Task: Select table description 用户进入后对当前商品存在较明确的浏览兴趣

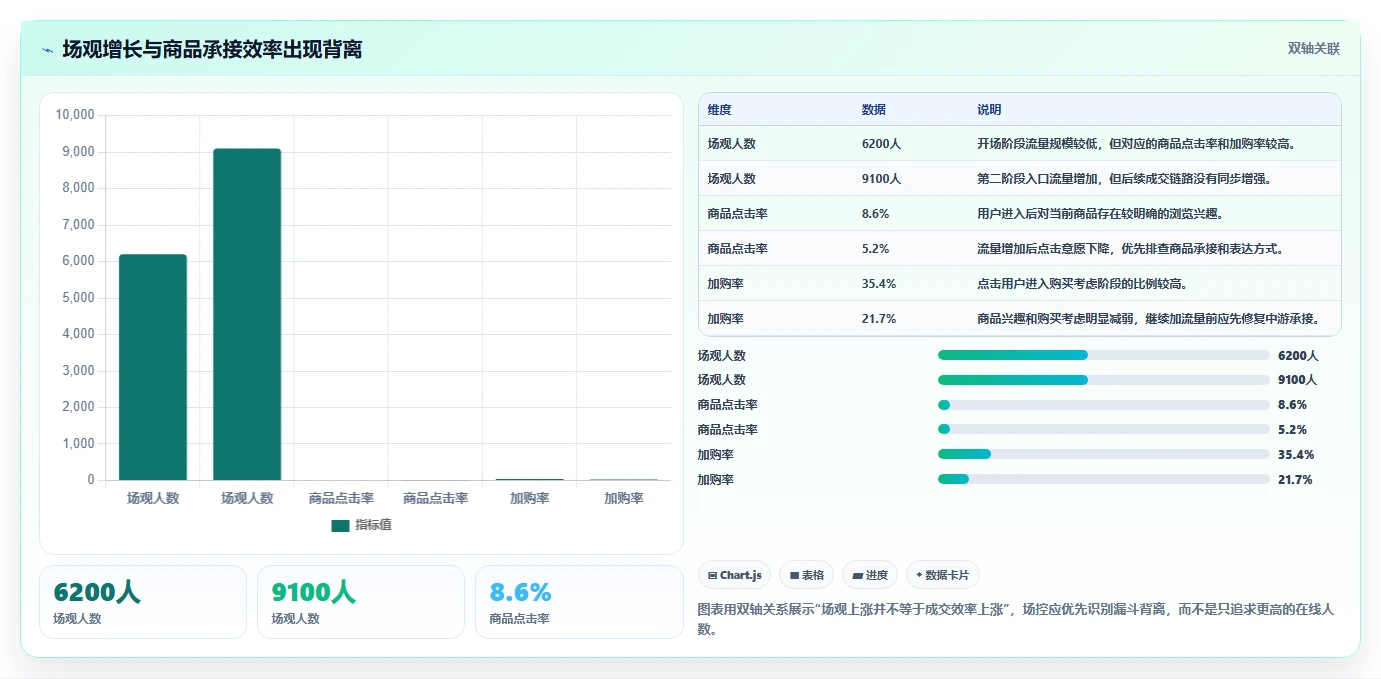Action: (1101, 214)
